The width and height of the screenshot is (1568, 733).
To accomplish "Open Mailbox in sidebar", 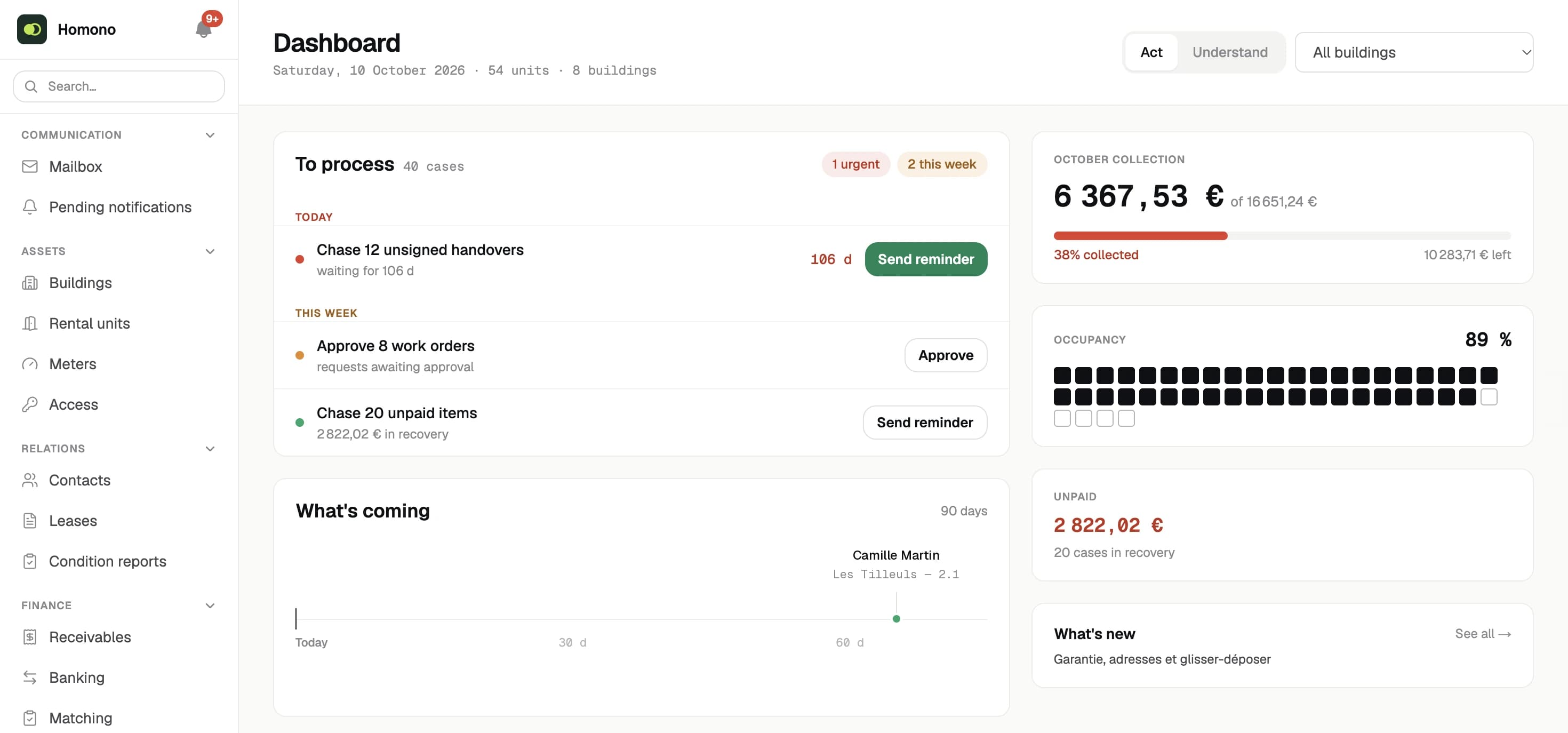I will [x=119, y=166].
